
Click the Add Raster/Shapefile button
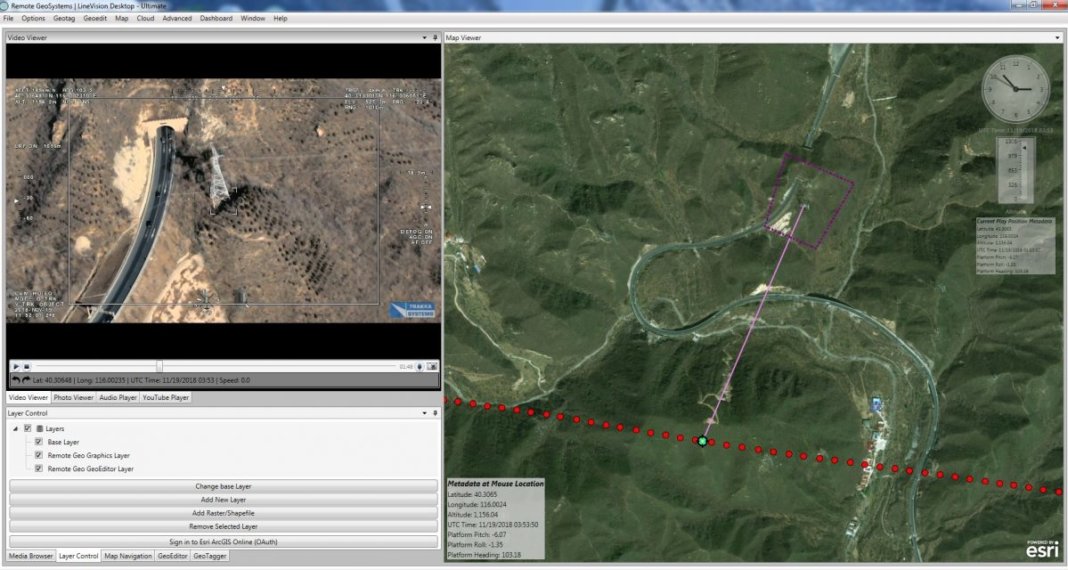[x=223, y=513]
